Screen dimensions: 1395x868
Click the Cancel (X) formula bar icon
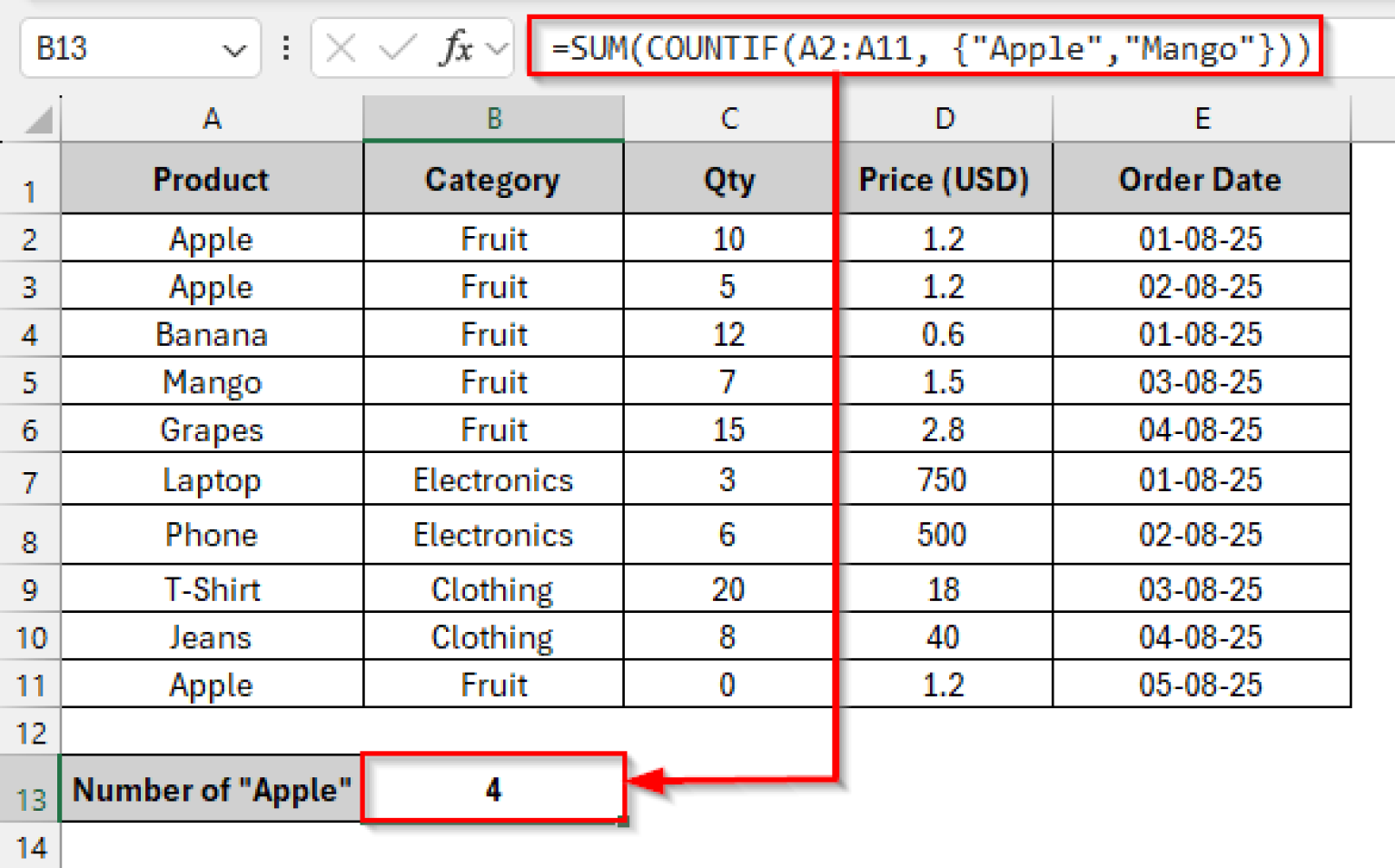(341, 48)
